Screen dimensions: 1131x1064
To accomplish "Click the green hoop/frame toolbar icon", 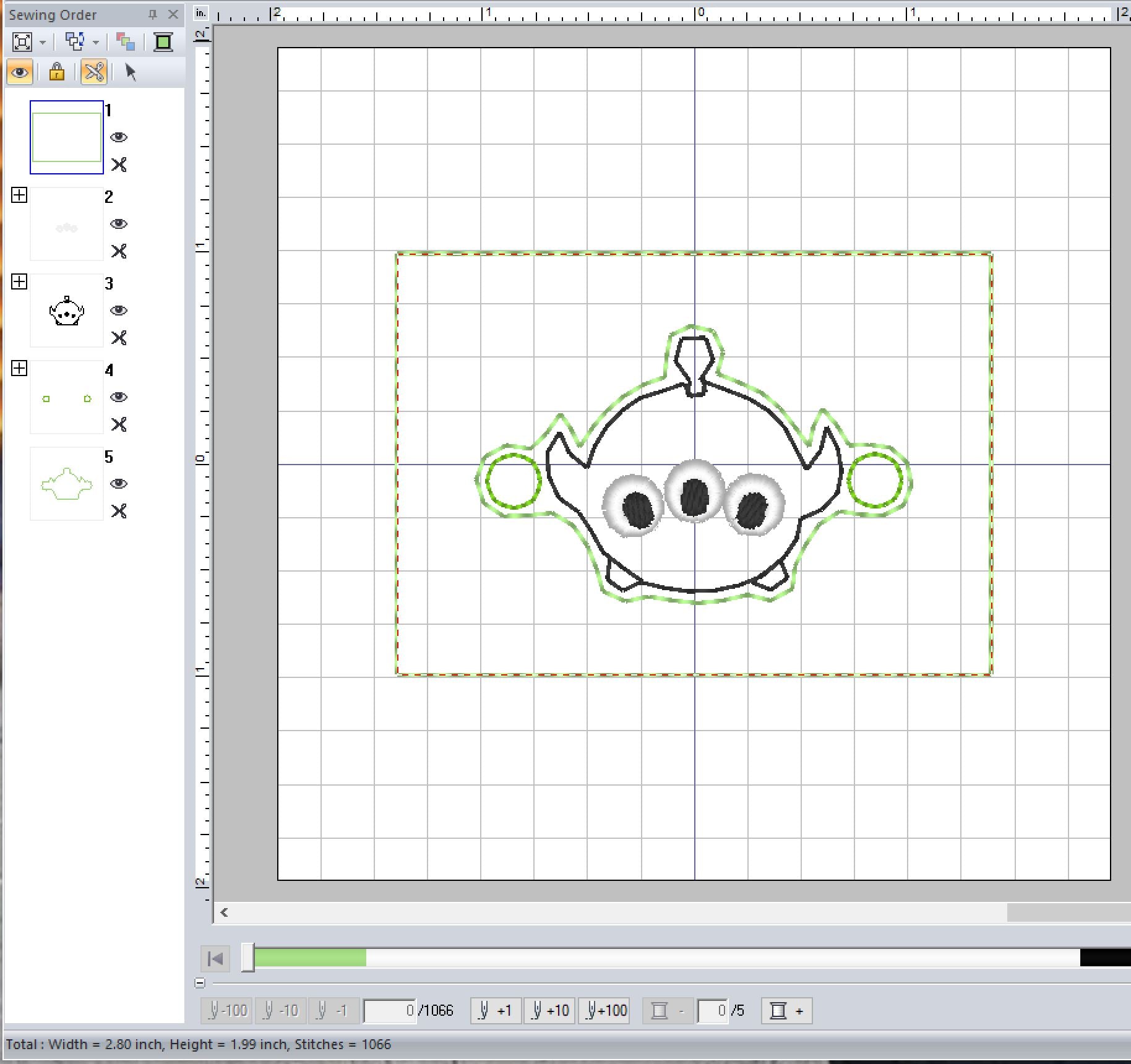I will coord(163,42).
